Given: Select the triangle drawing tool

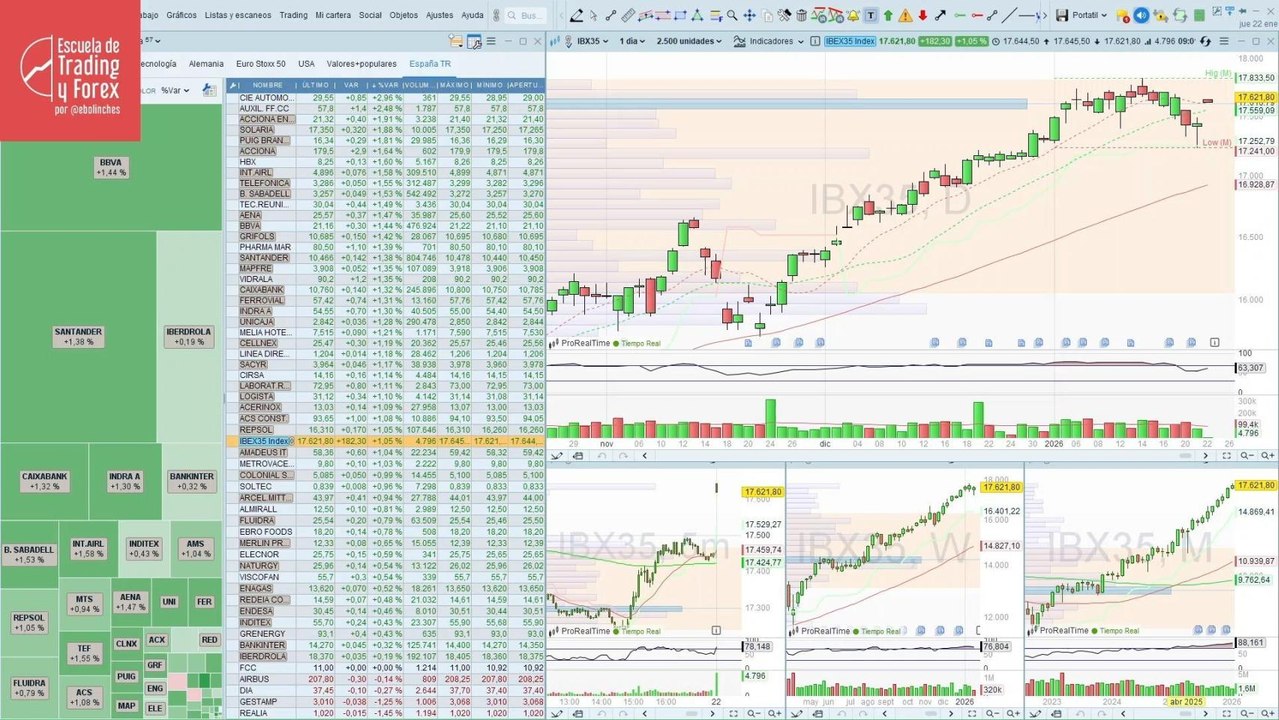Looking at the screenshot, I should tap(697, 15).
